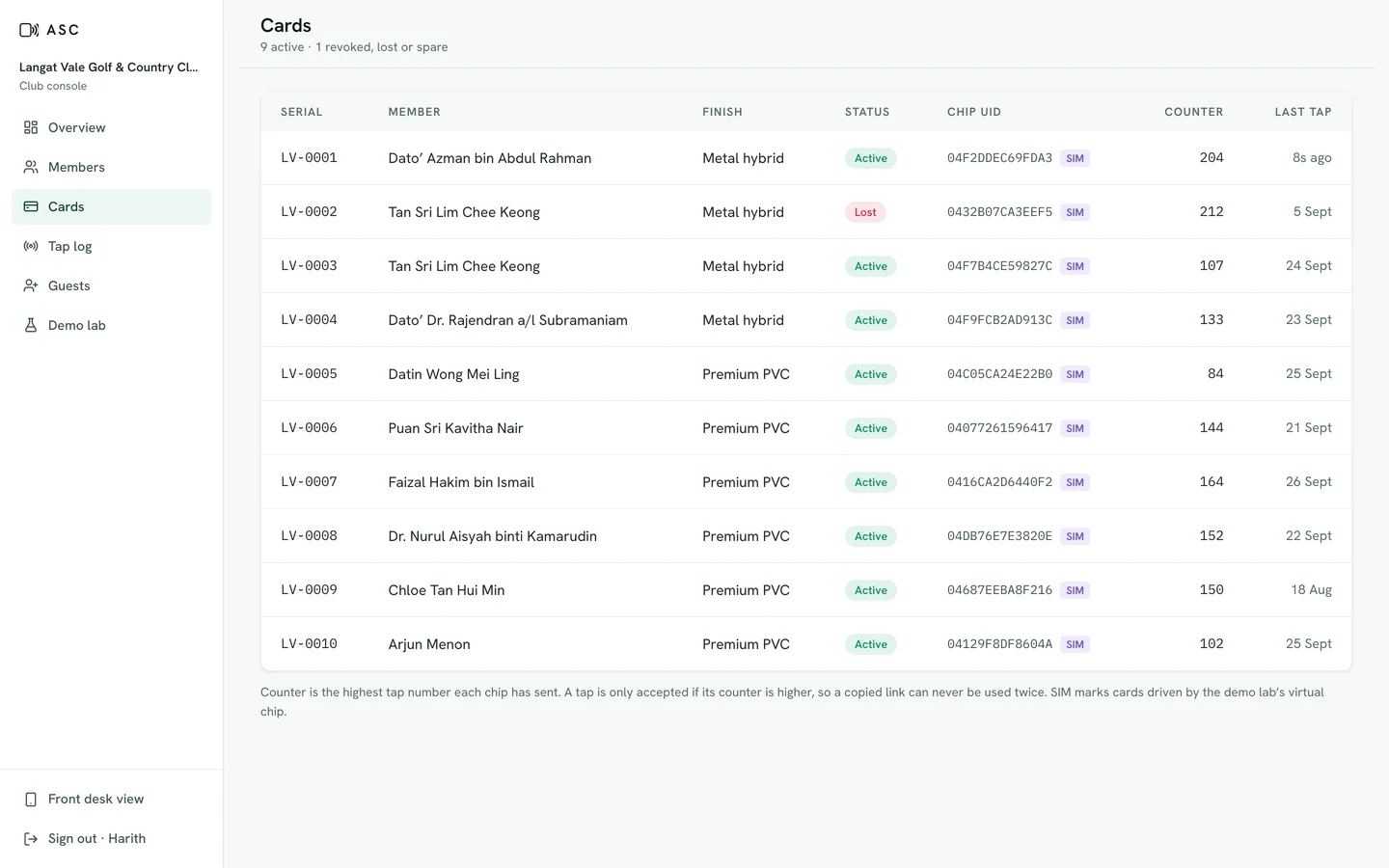The image size is (1389, 868).
Task: Click the SIM badge on LV-0001 row
Action: [x=1075, y=158]
